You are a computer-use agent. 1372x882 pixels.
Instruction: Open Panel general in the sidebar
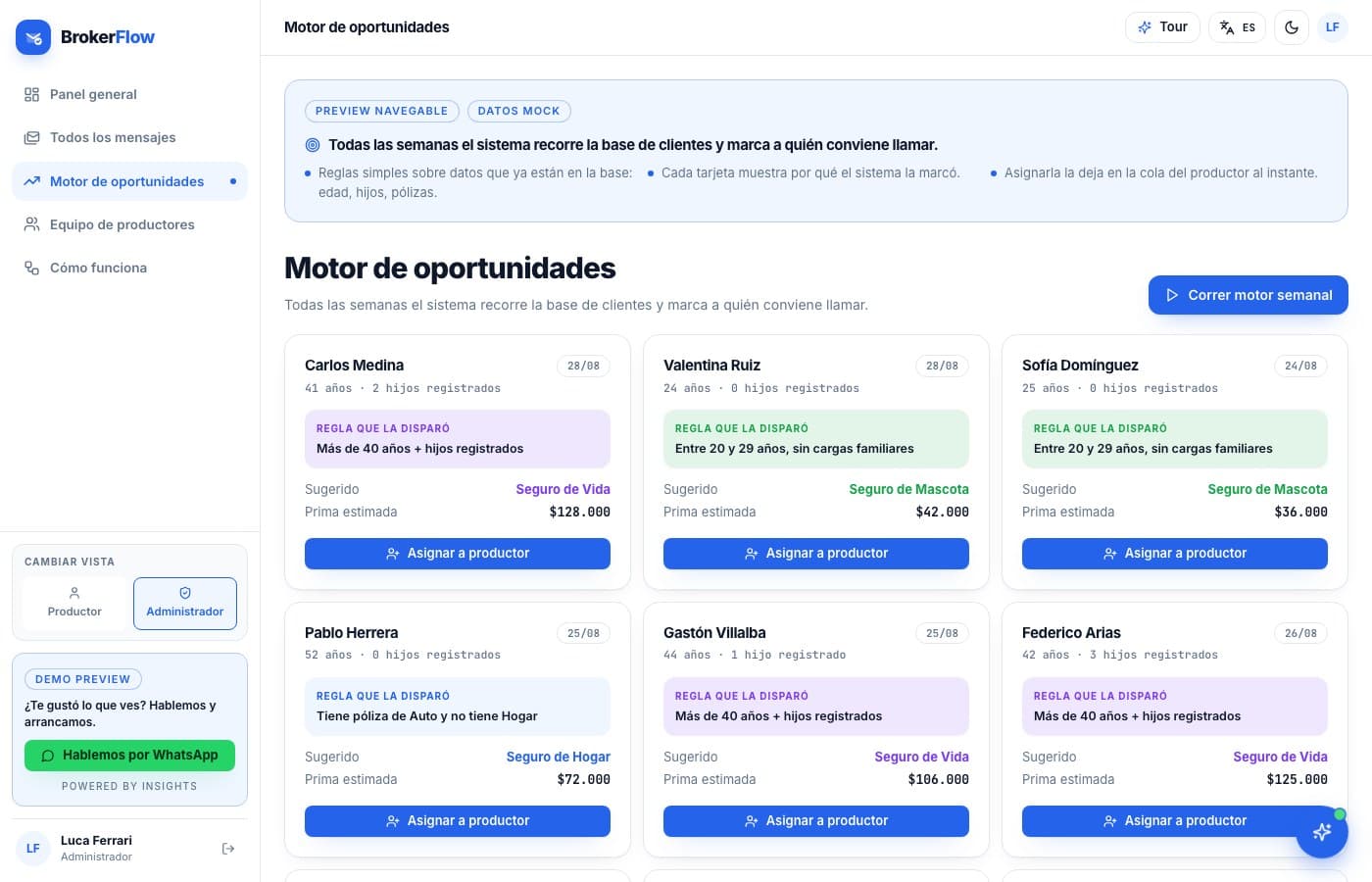click(x=129, y=94)
